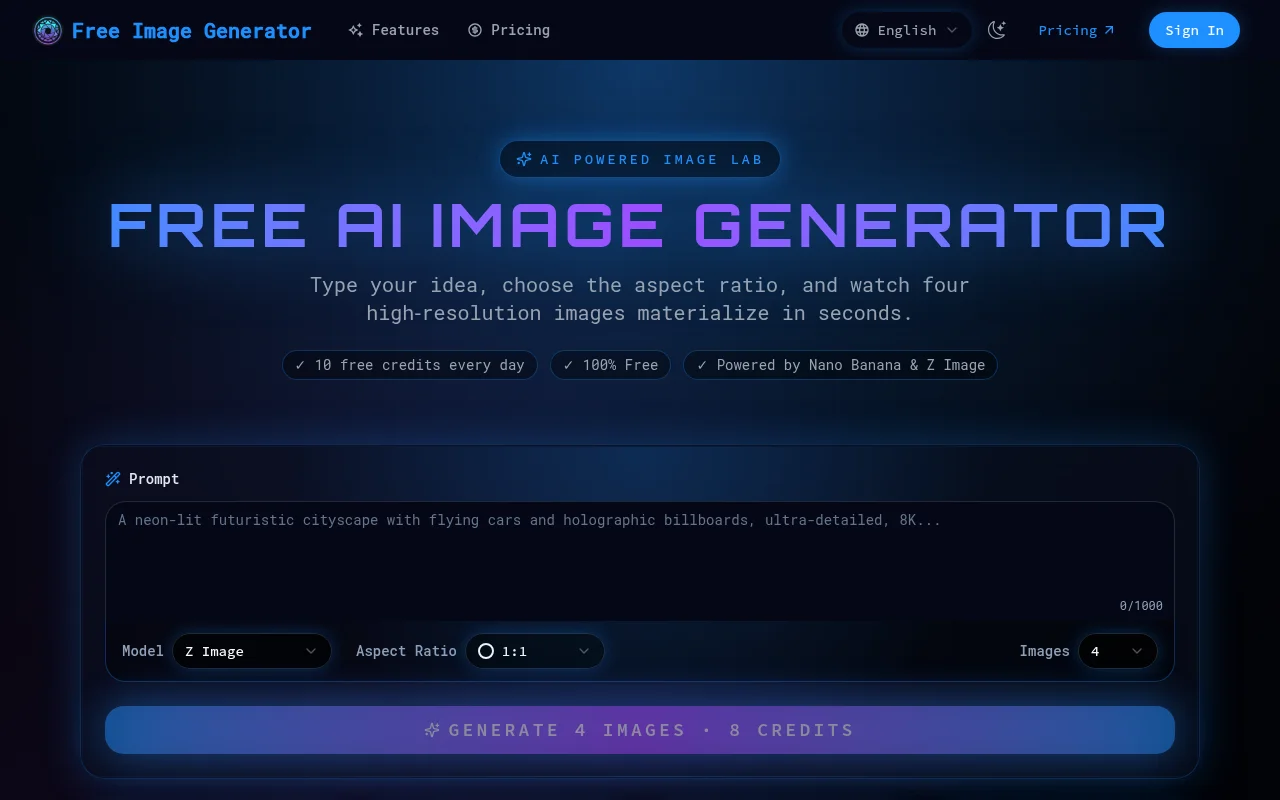Follow the Pricing link near Sign In
Screen dimensions: 1280x800
point(1076,30)
